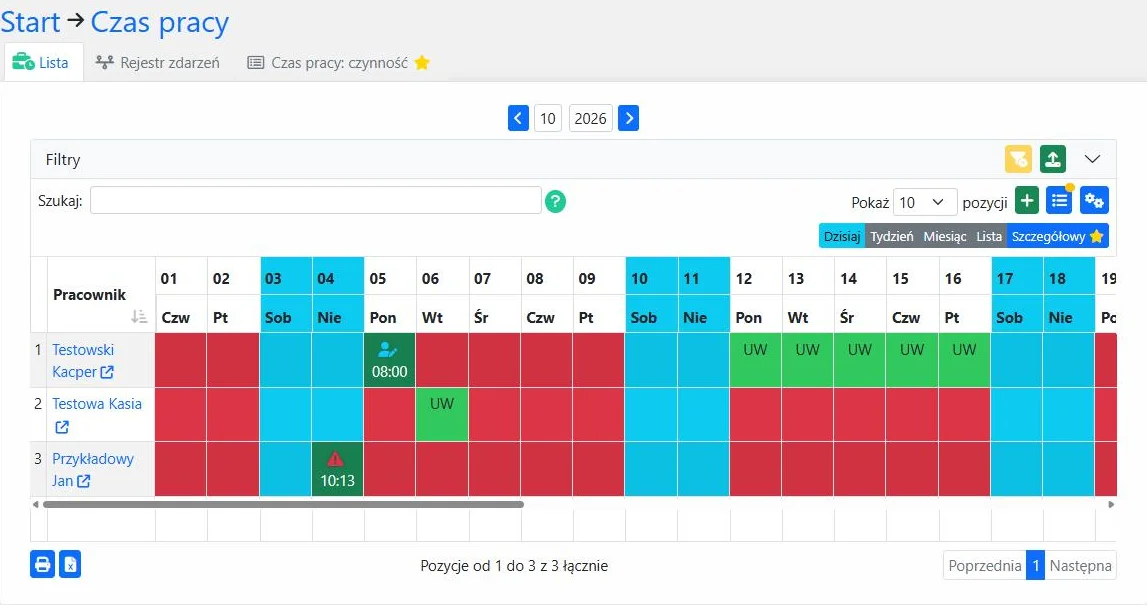1147x605 pixels.
Task: Clear filters using the yellow funnel icon
Action: pyautogui.click(x=1018, y=159)
